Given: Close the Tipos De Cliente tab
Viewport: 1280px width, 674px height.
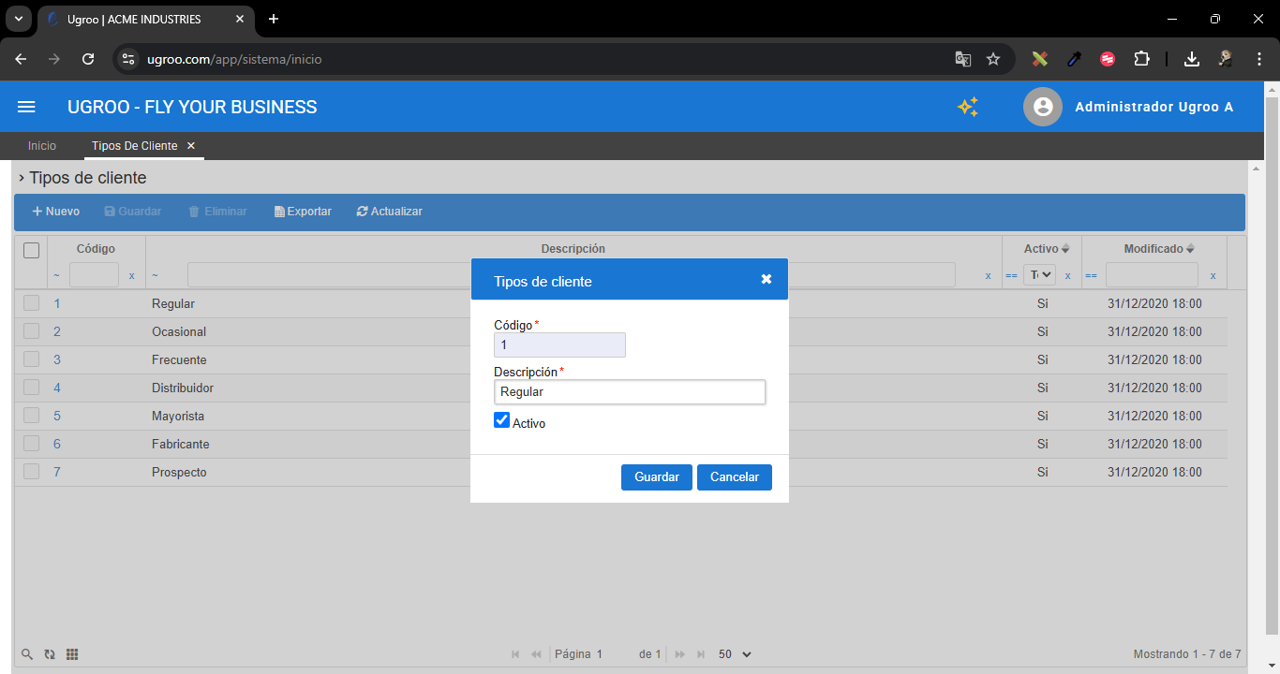Looking at the screenshot, I should pyautogui.click(x=191, y=146).
